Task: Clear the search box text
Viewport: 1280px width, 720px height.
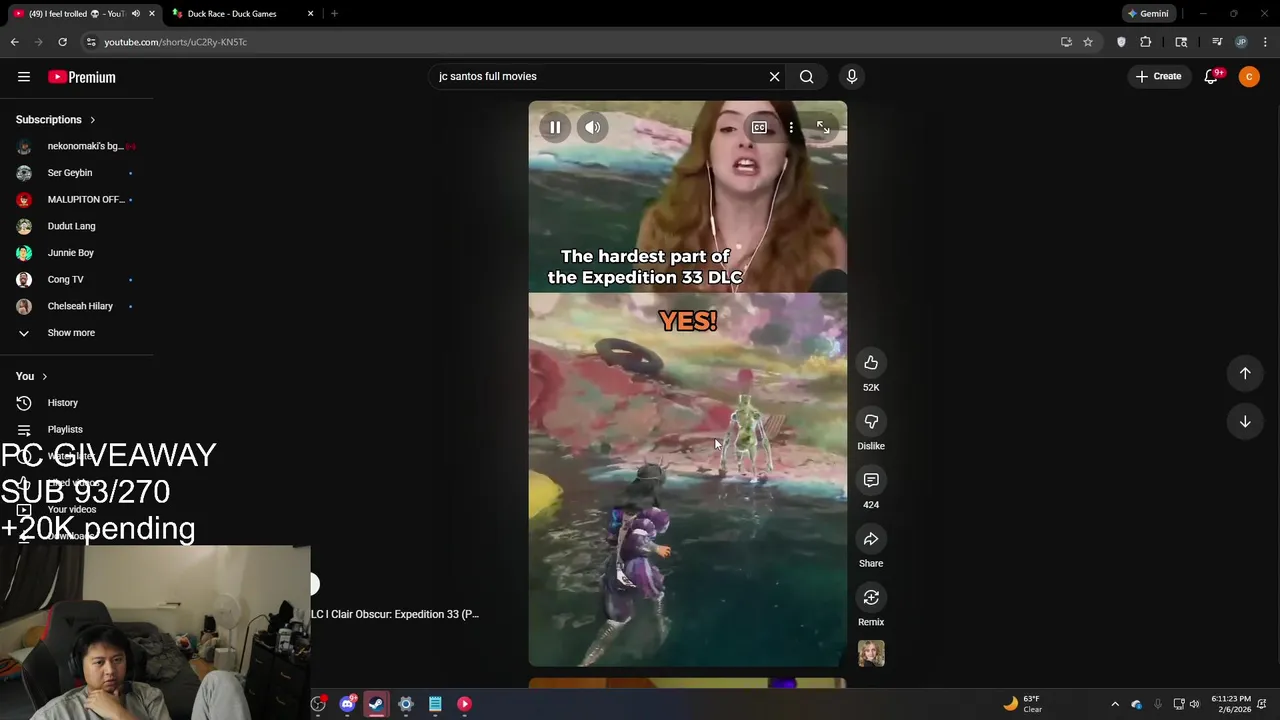Action: point(774,76)
